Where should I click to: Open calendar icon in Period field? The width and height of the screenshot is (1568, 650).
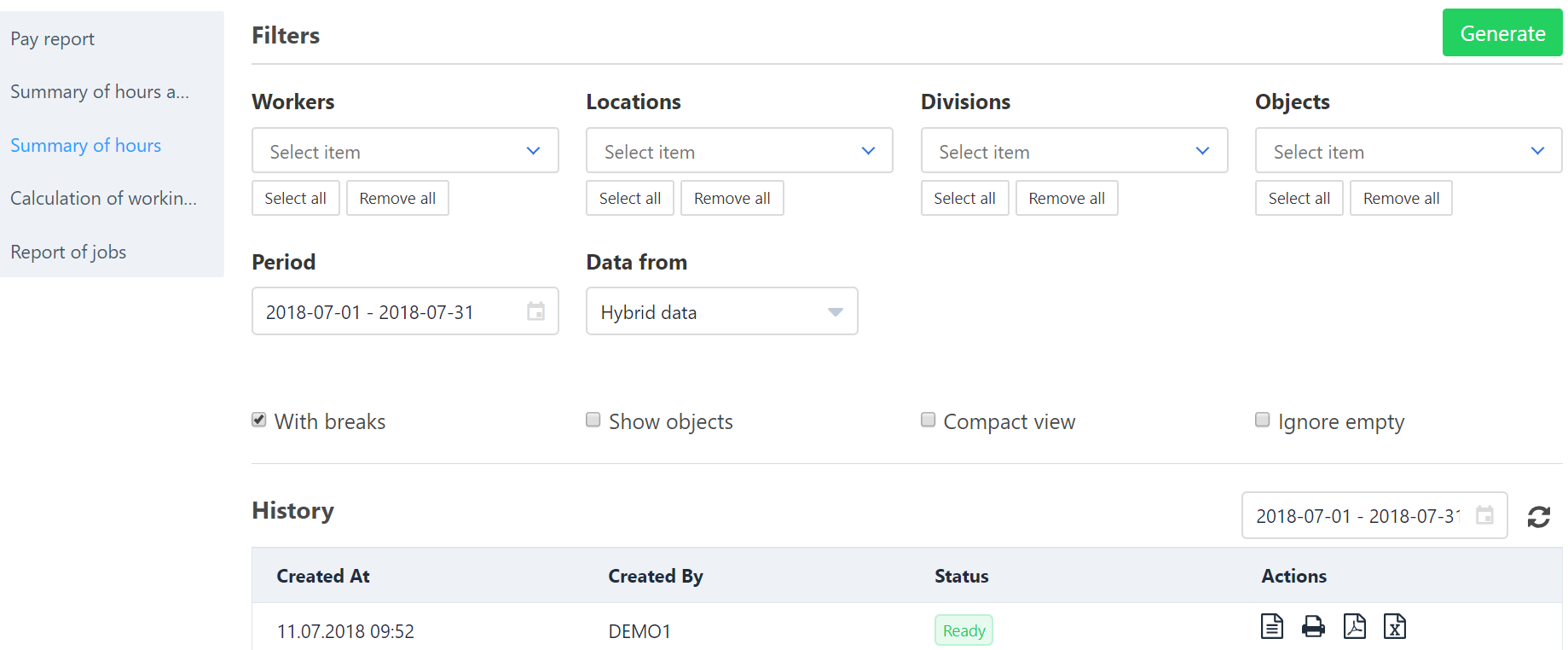(x=535, y=311)
